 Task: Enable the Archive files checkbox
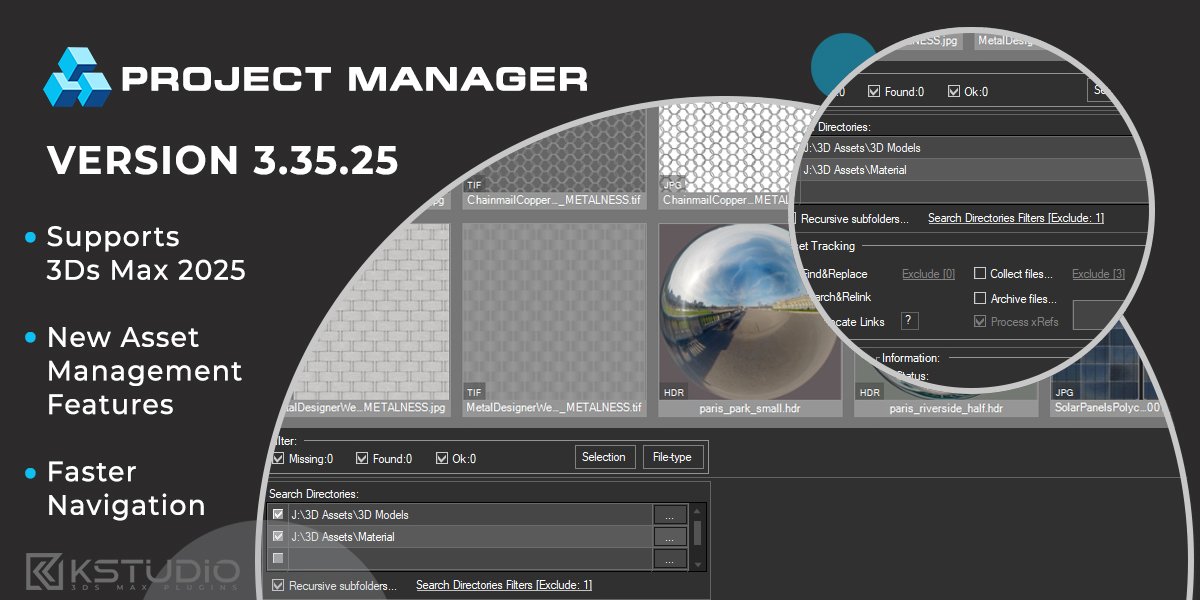[x=980, y=298]
